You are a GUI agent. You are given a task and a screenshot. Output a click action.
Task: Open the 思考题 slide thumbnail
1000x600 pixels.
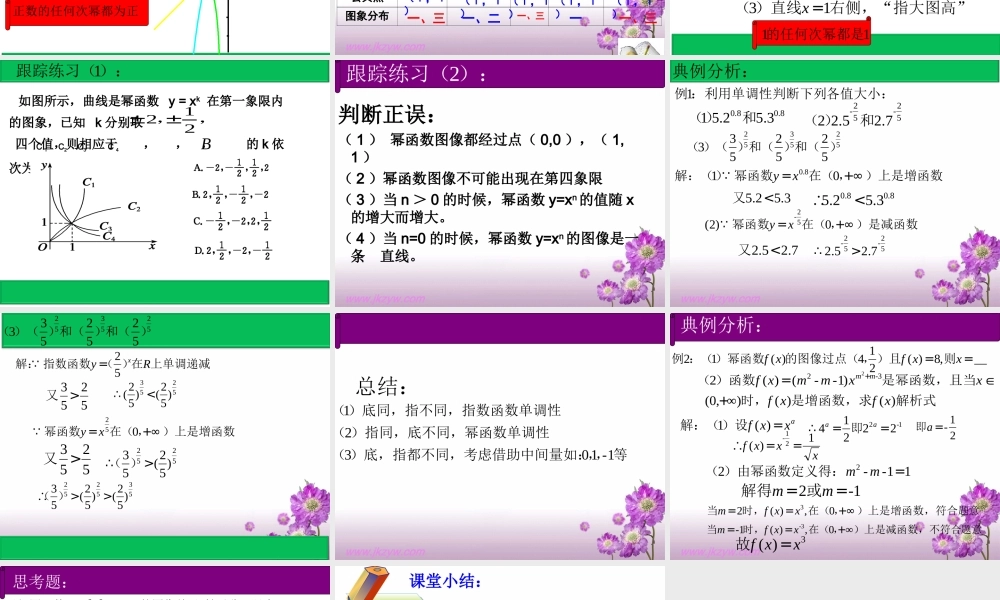coord(165,583)
